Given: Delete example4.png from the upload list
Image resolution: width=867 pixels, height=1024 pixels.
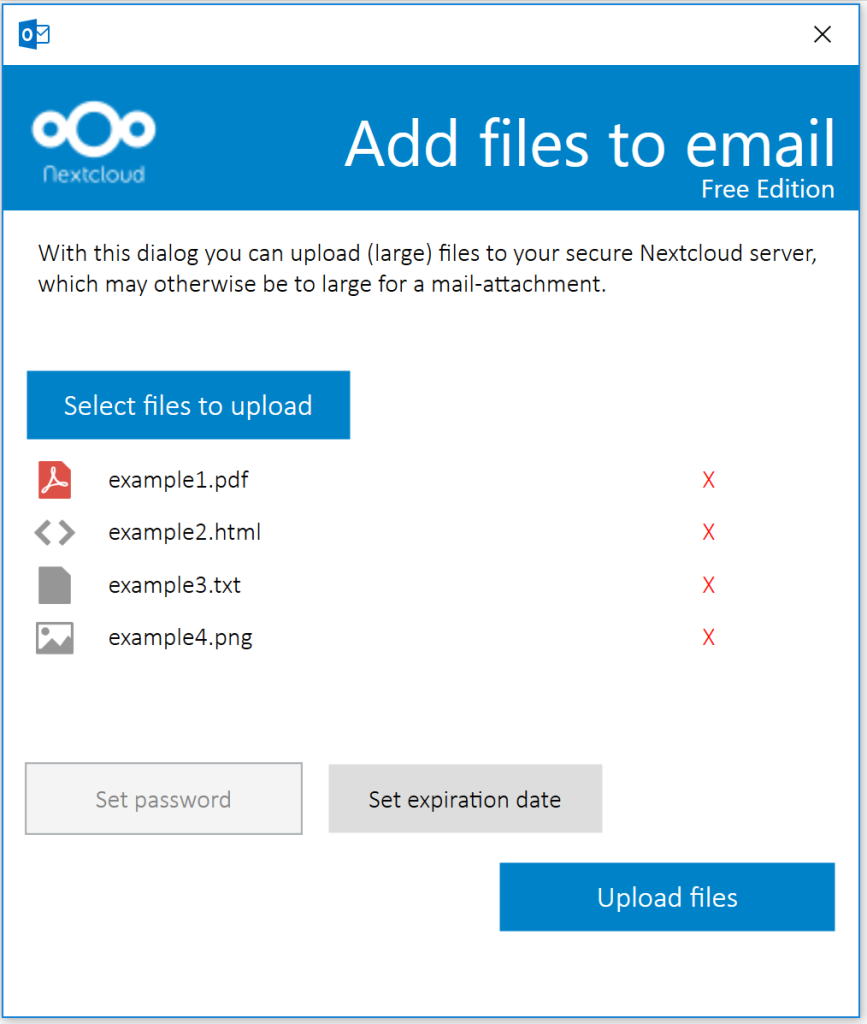Looking at the screenshot, I should pyautogui.click(x=708, y=638).
